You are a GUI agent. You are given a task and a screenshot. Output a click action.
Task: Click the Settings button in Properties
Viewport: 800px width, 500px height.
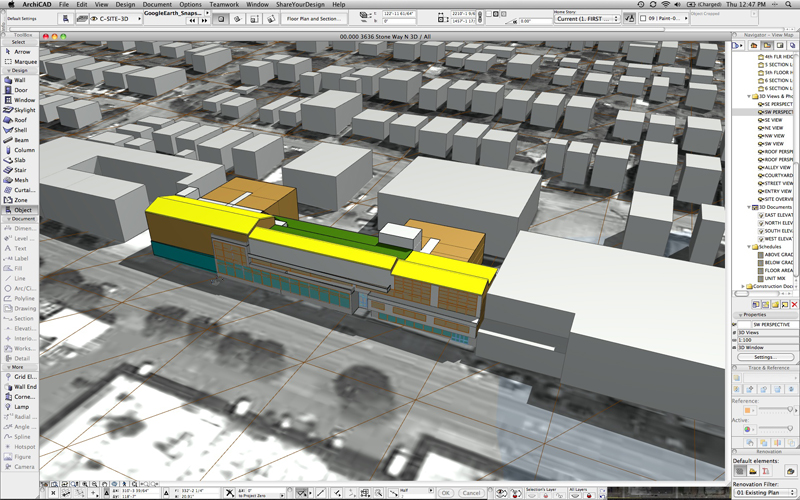point(765,357)
